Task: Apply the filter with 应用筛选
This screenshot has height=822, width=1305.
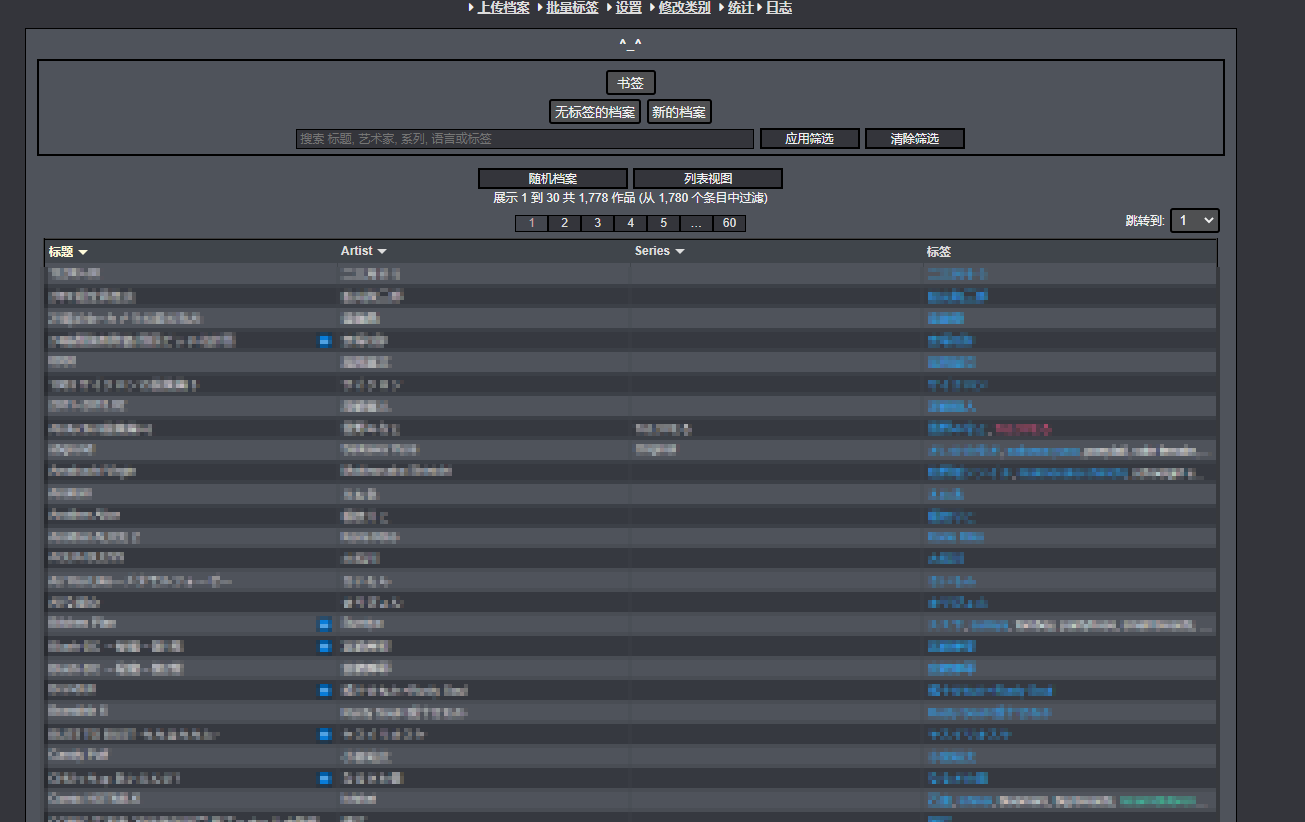Action: pos(809,139)
